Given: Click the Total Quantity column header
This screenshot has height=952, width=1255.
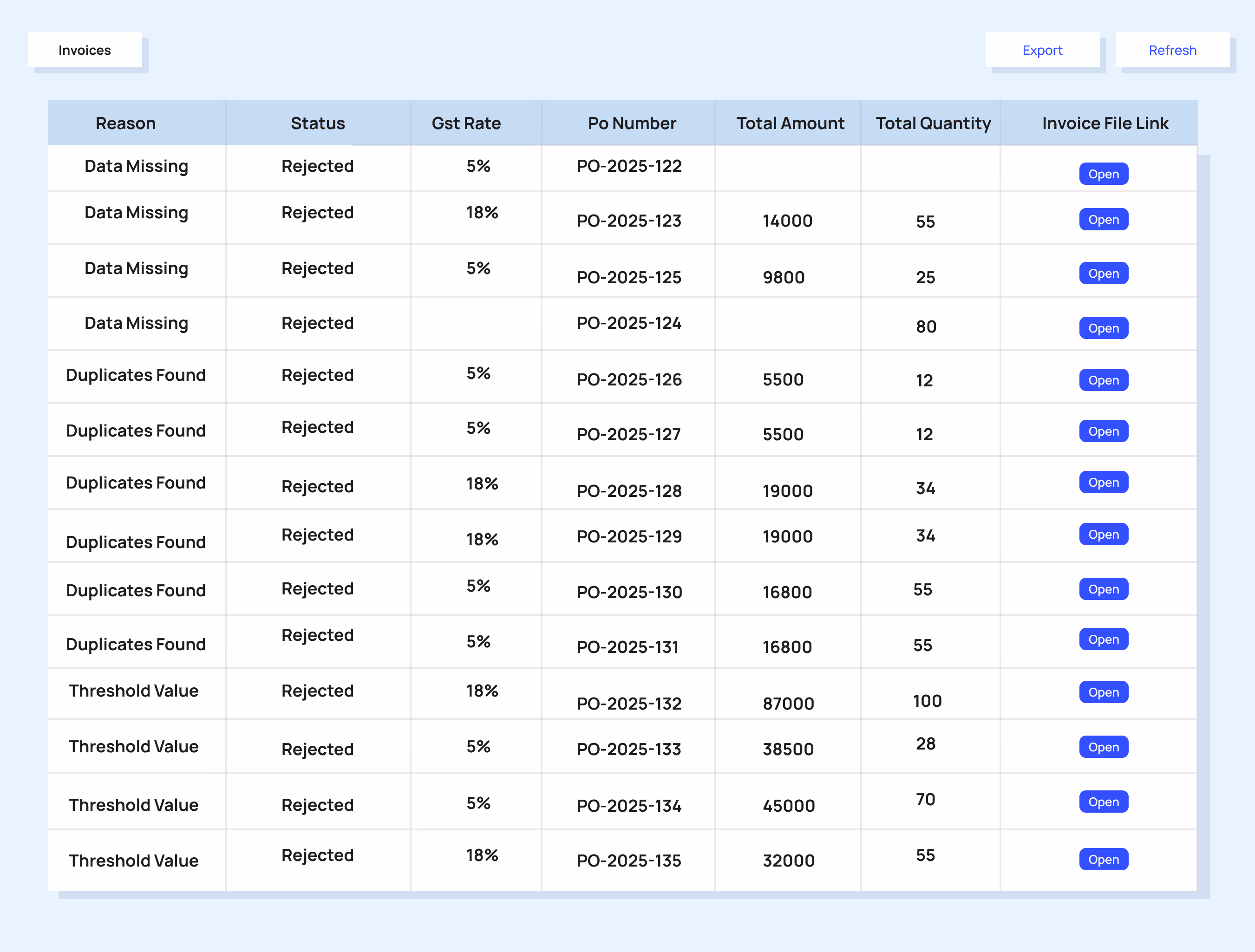Looking at the screenshot, I should tap(933, 123).
